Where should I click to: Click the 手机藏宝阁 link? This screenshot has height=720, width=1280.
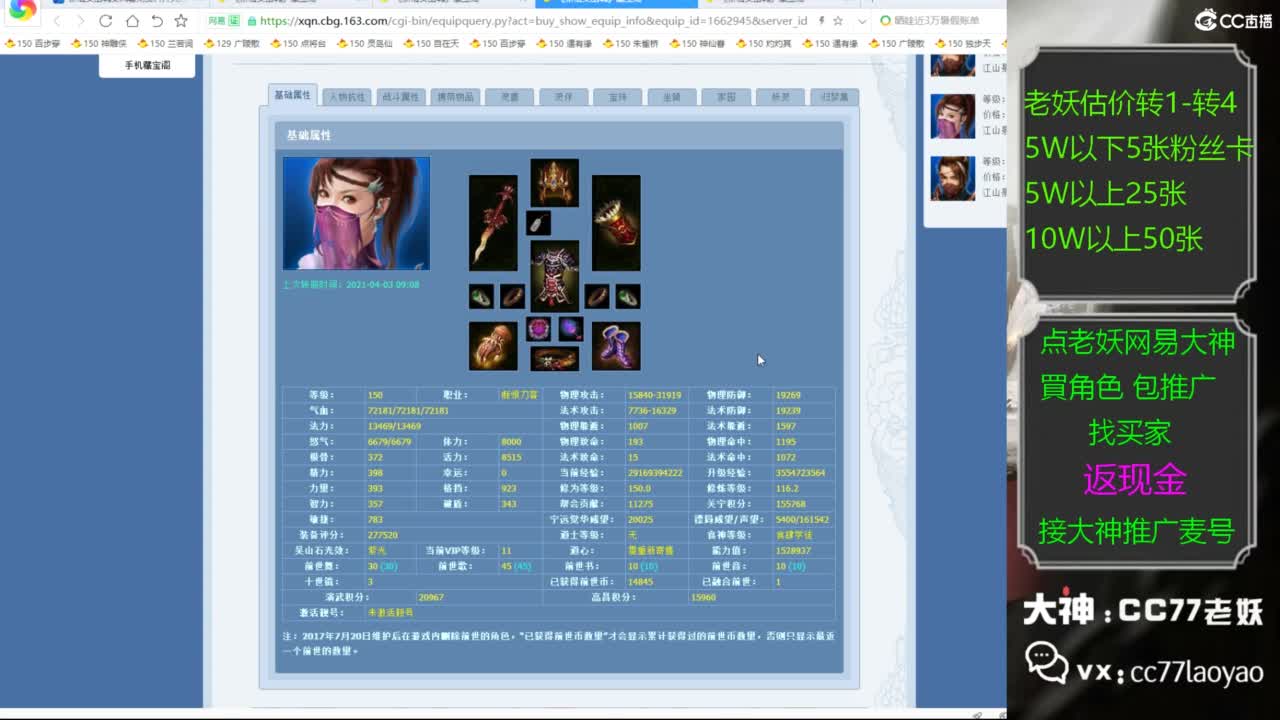(x=147, y=65)
